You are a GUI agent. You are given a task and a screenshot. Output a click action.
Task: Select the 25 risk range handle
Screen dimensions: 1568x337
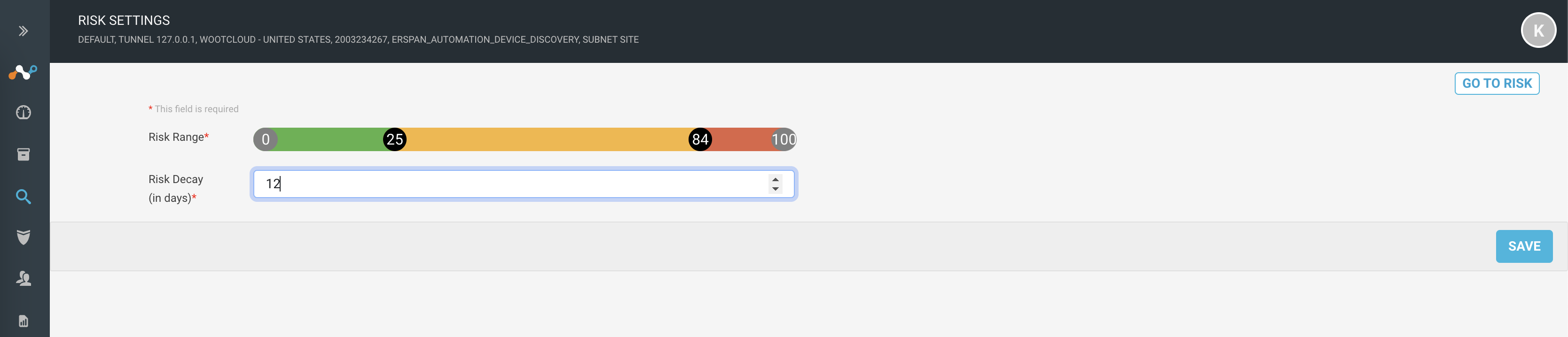coord(394,139)
